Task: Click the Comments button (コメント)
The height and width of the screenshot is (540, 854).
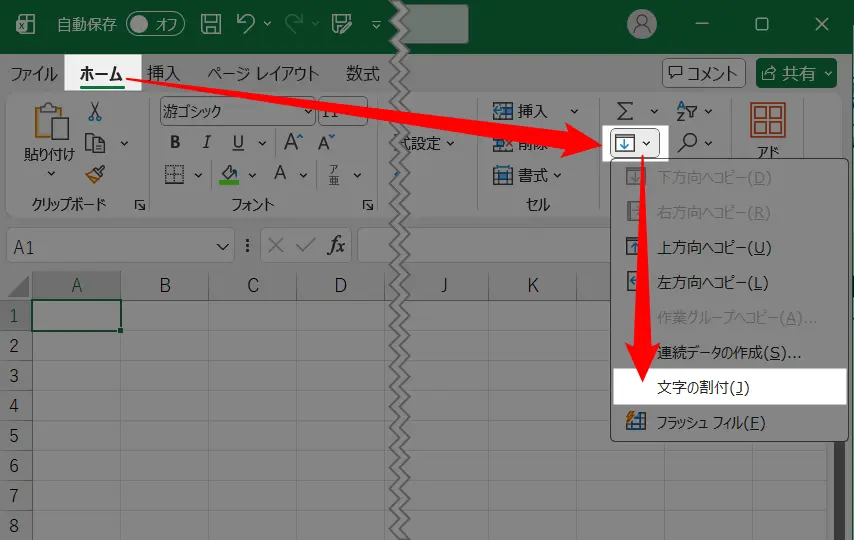Action: point(704,73)
